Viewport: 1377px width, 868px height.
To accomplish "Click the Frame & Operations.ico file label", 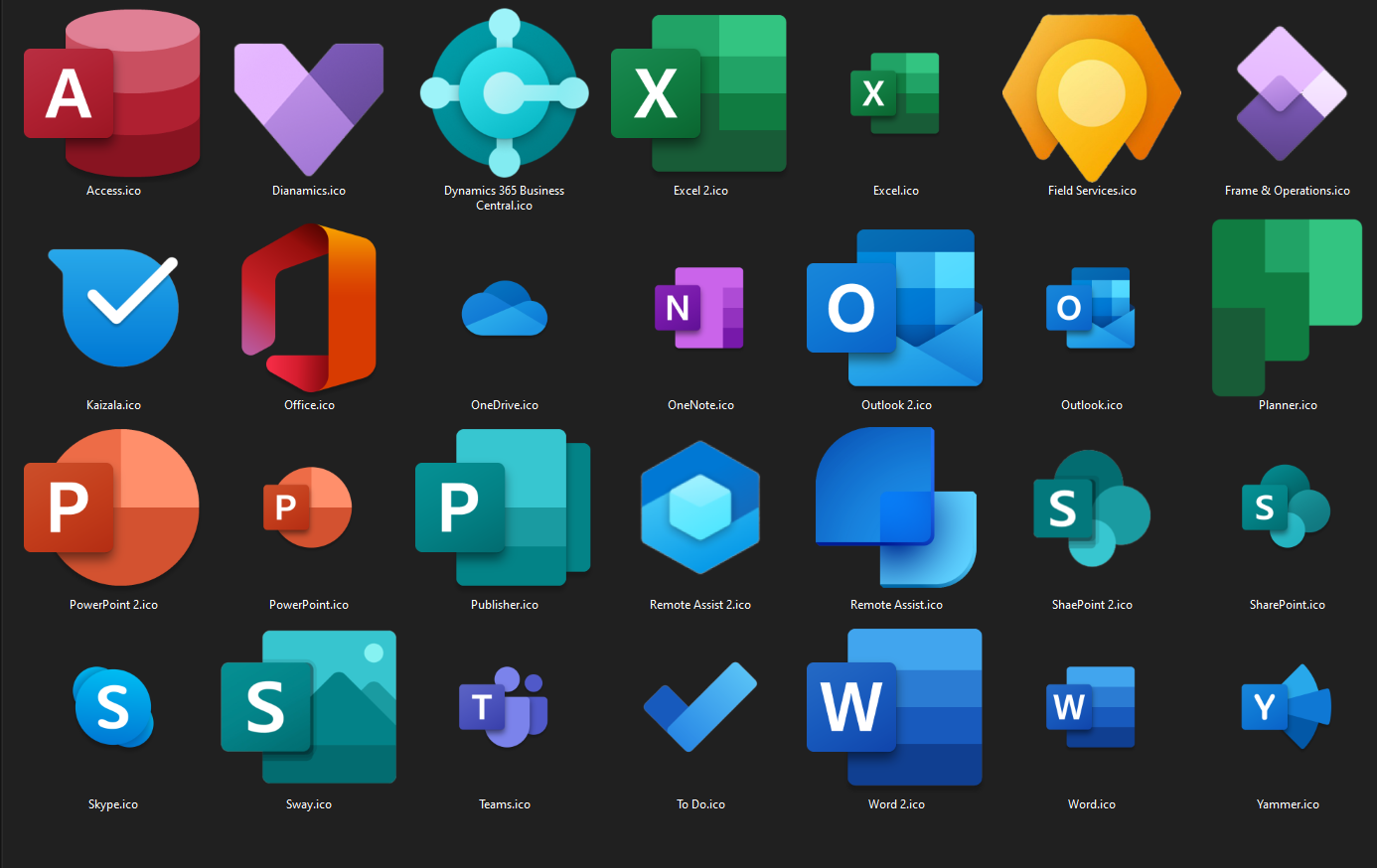I will 1288,191.
